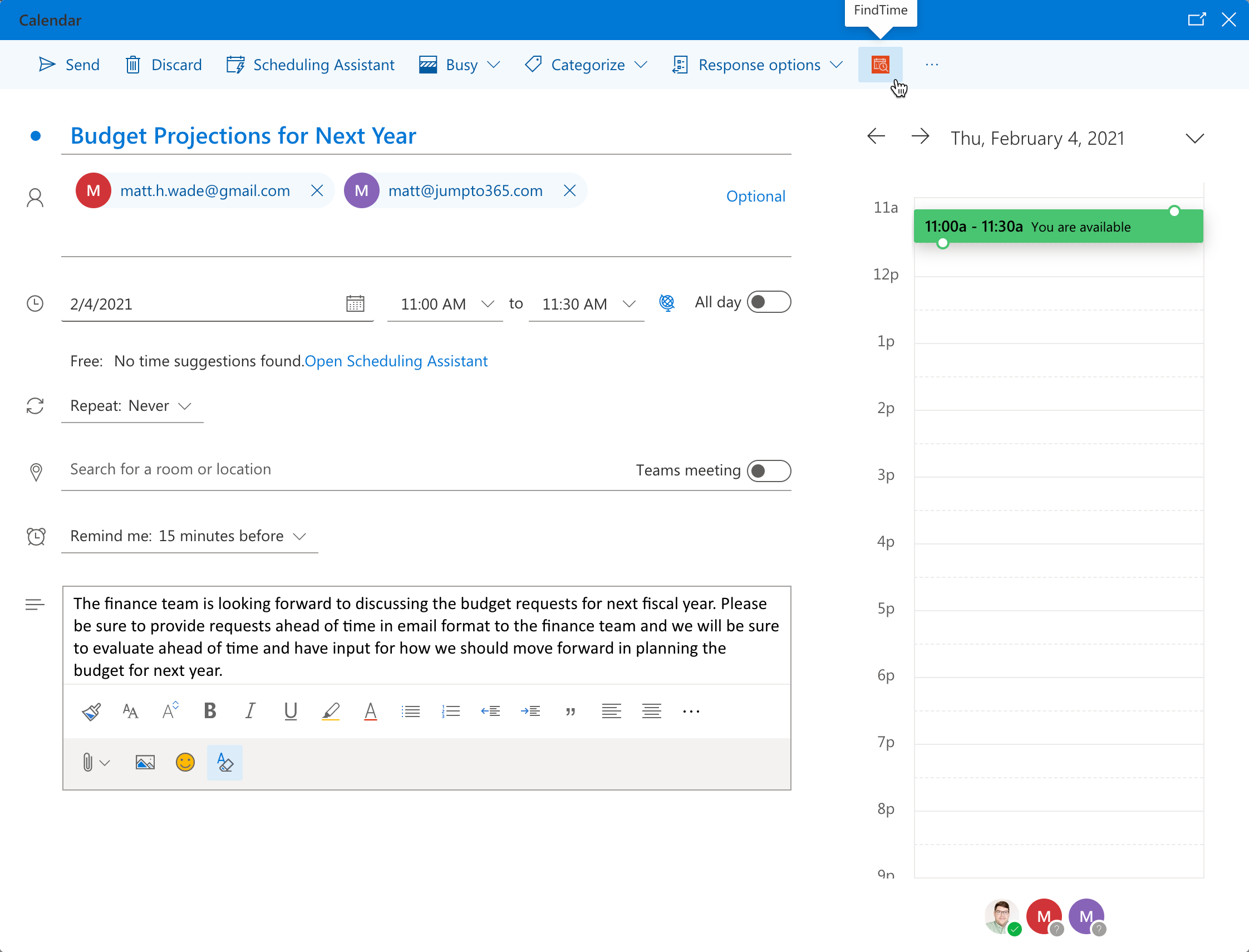Toggle the formatting options button

click(x=224, y=762)
